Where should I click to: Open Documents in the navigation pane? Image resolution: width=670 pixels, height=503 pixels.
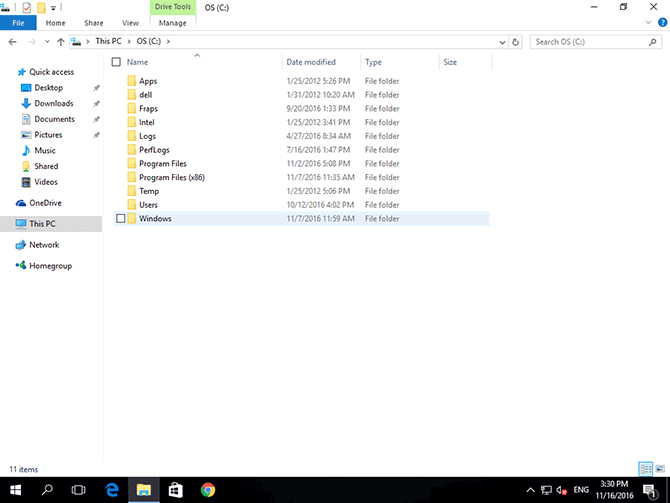click(54, 119)
